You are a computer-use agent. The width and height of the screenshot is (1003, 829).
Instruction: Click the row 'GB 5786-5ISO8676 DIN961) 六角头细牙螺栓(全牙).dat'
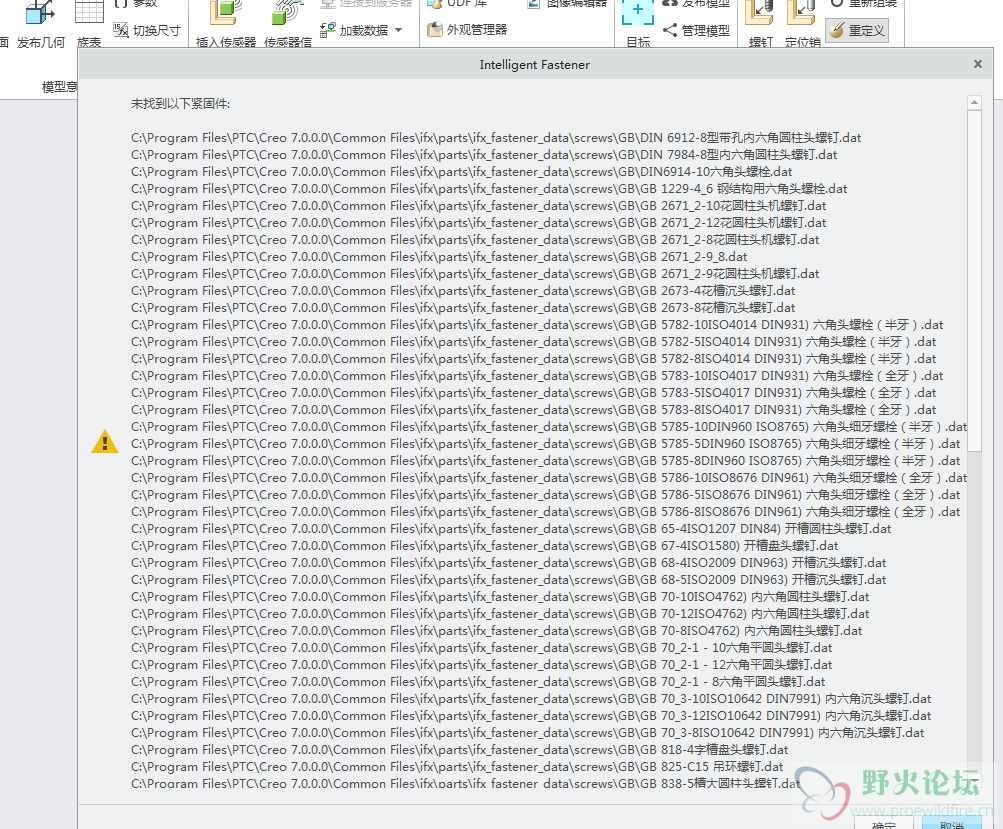[x=546, y=494]
